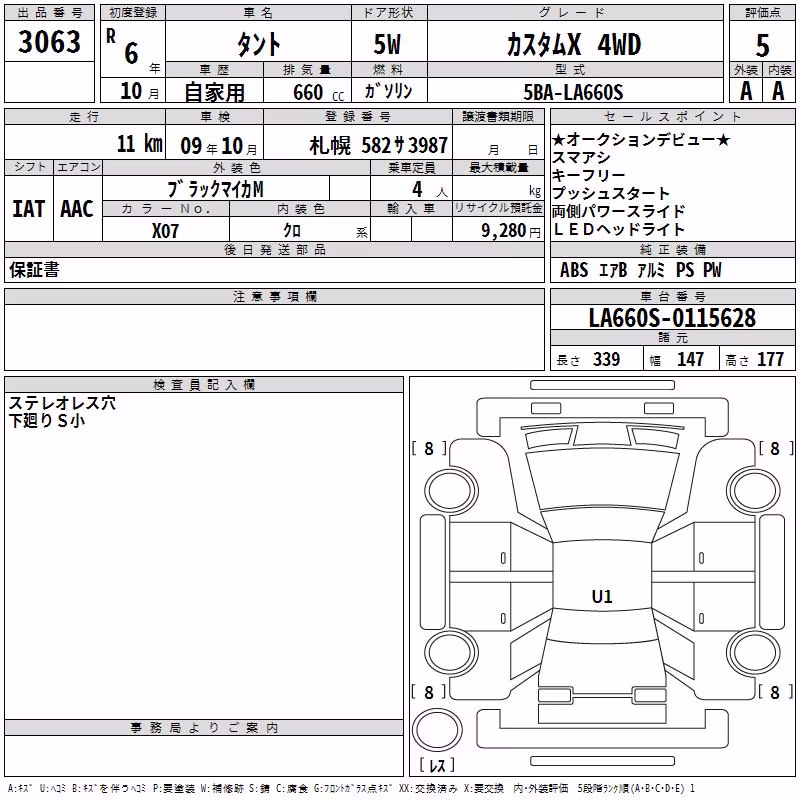Select the "カラーNo." header

165,208
